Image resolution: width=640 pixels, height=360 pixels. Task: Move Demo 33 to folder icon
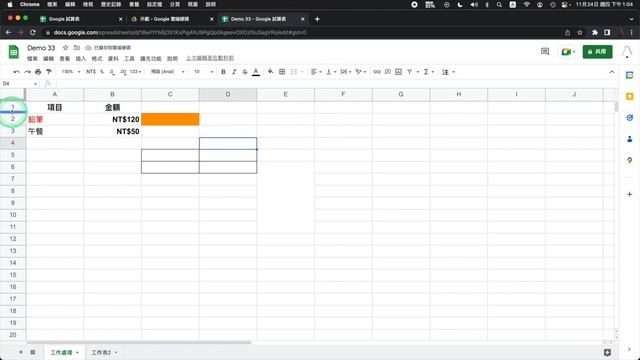coord(77,48)
